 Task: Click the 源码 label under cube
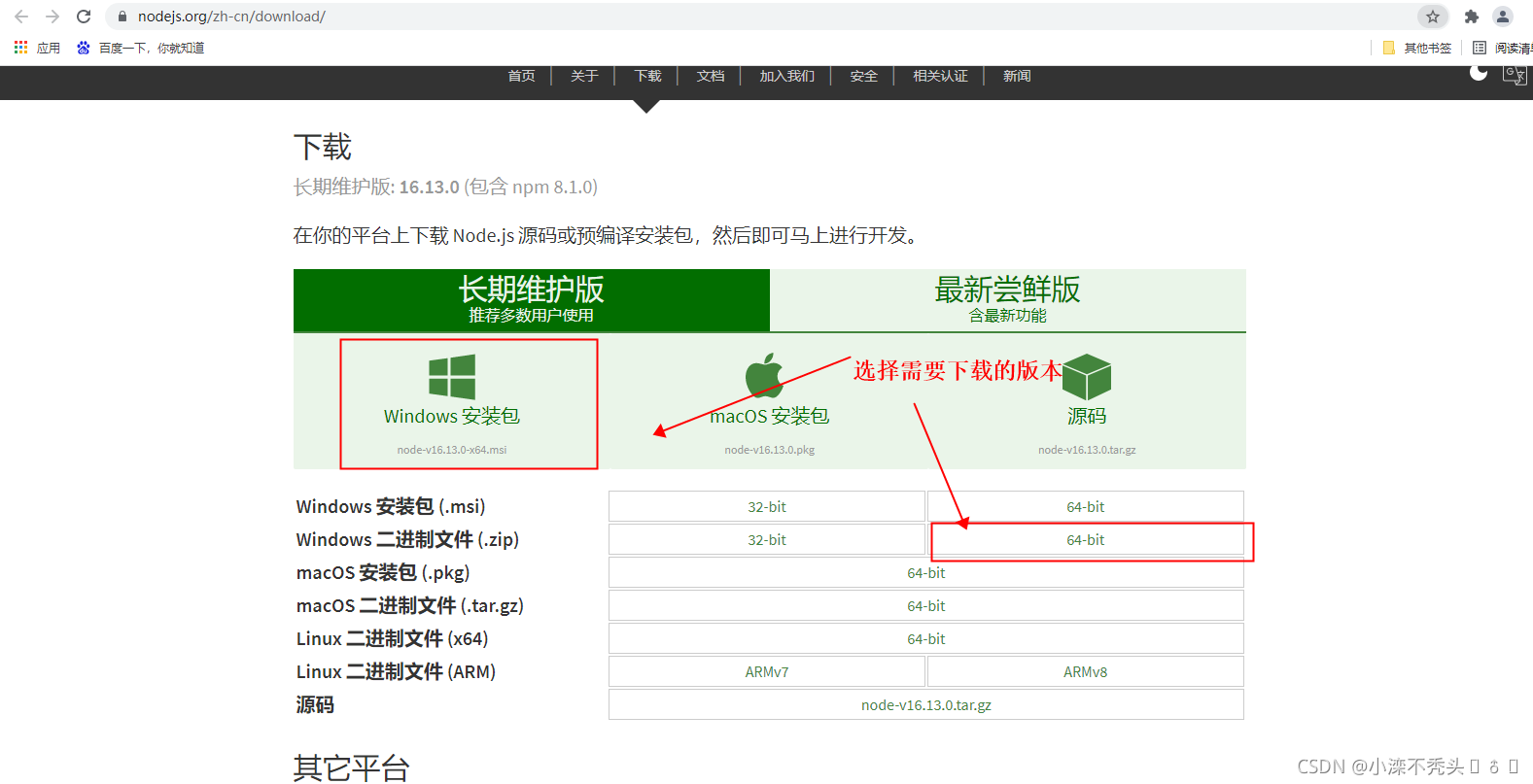[1087, 416]
